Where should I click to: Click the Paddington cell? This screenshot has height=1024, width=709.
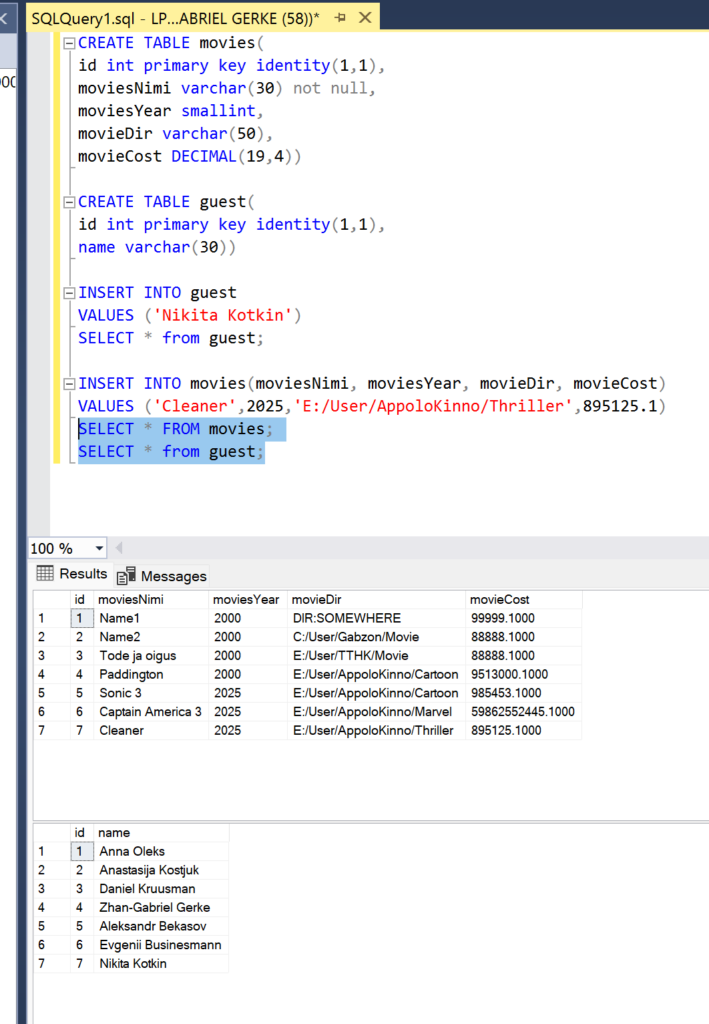coord(151,674)
